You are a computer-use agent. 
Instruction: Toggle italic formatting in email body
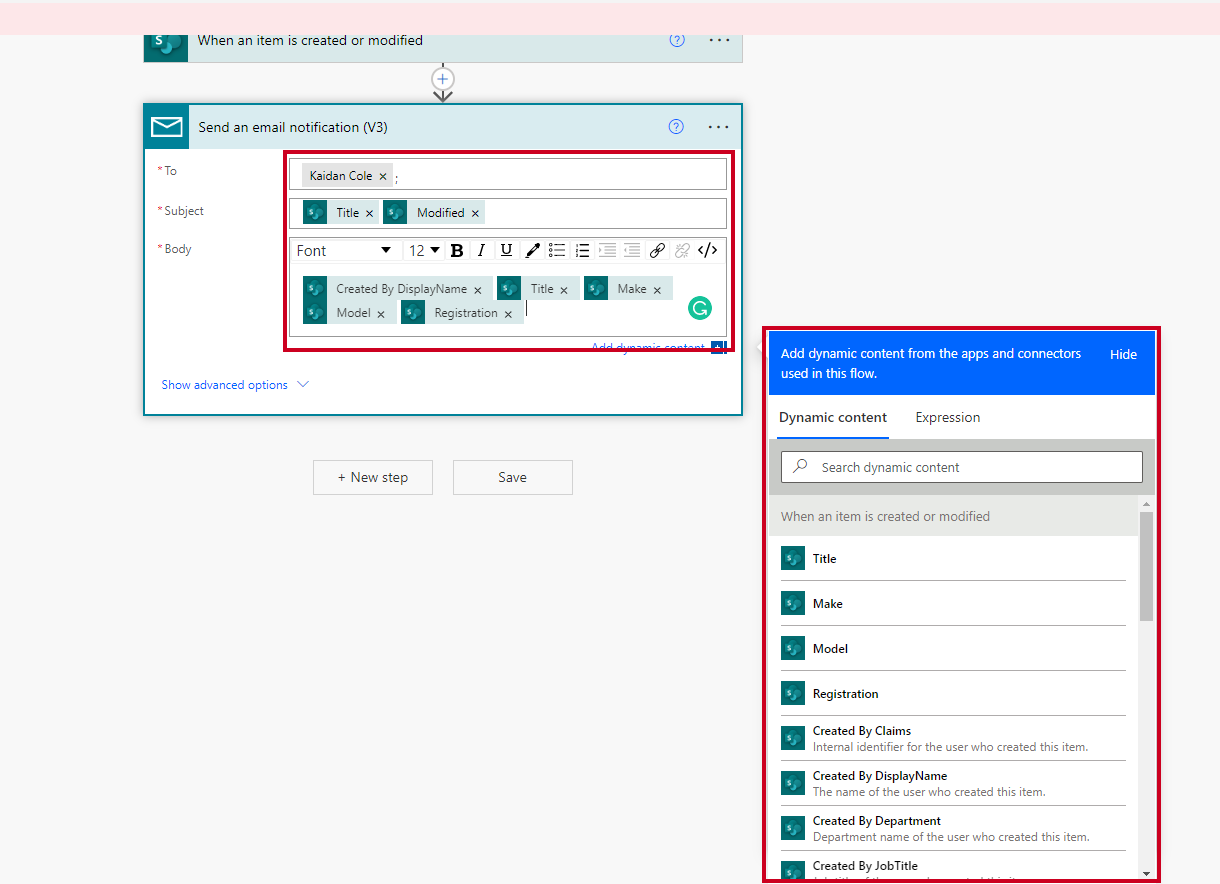pyautogui.click(x=481, y=250)
